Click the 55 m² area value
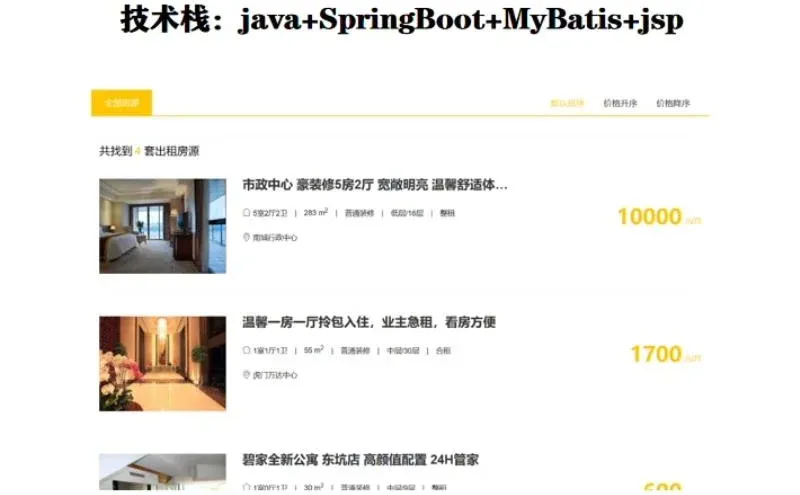 click(314, 350)
